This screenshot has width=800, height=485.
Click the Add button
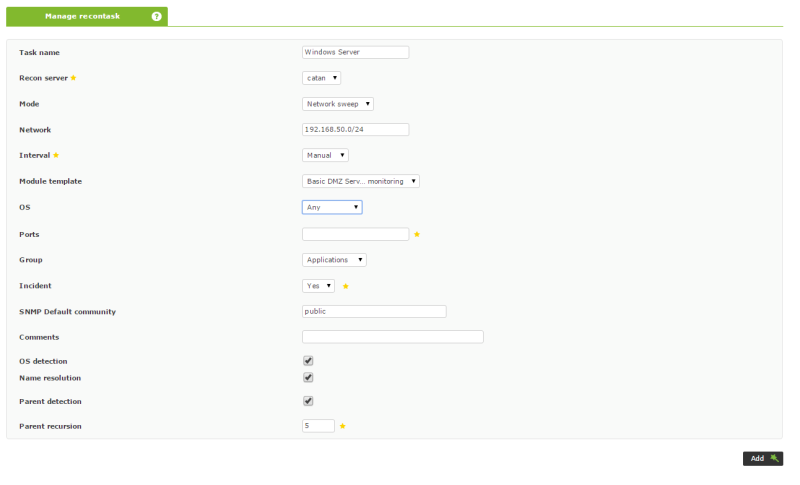click(763, 458)
